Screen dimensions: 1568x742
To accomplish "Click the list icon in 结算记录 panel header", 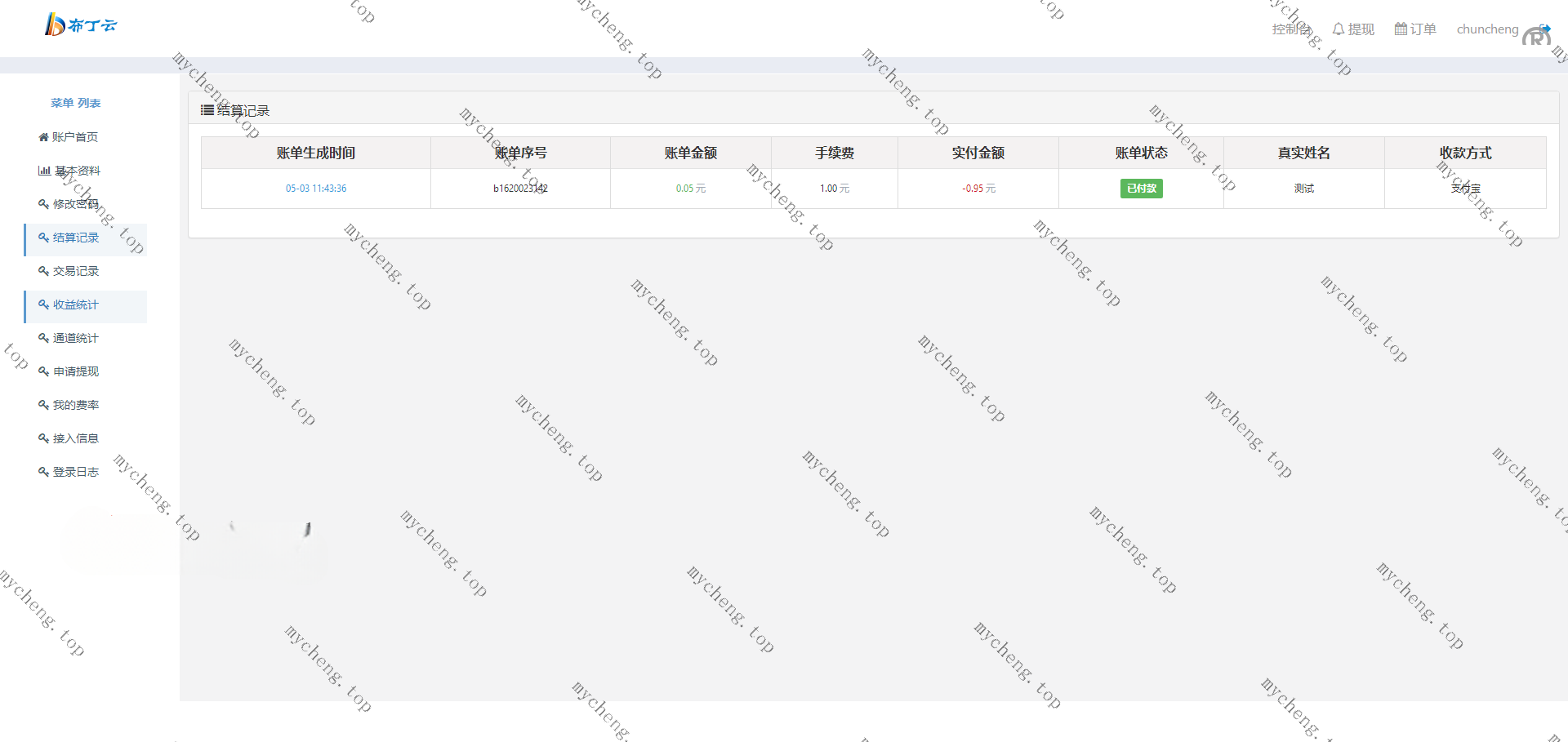I will [x=207, y=110].
